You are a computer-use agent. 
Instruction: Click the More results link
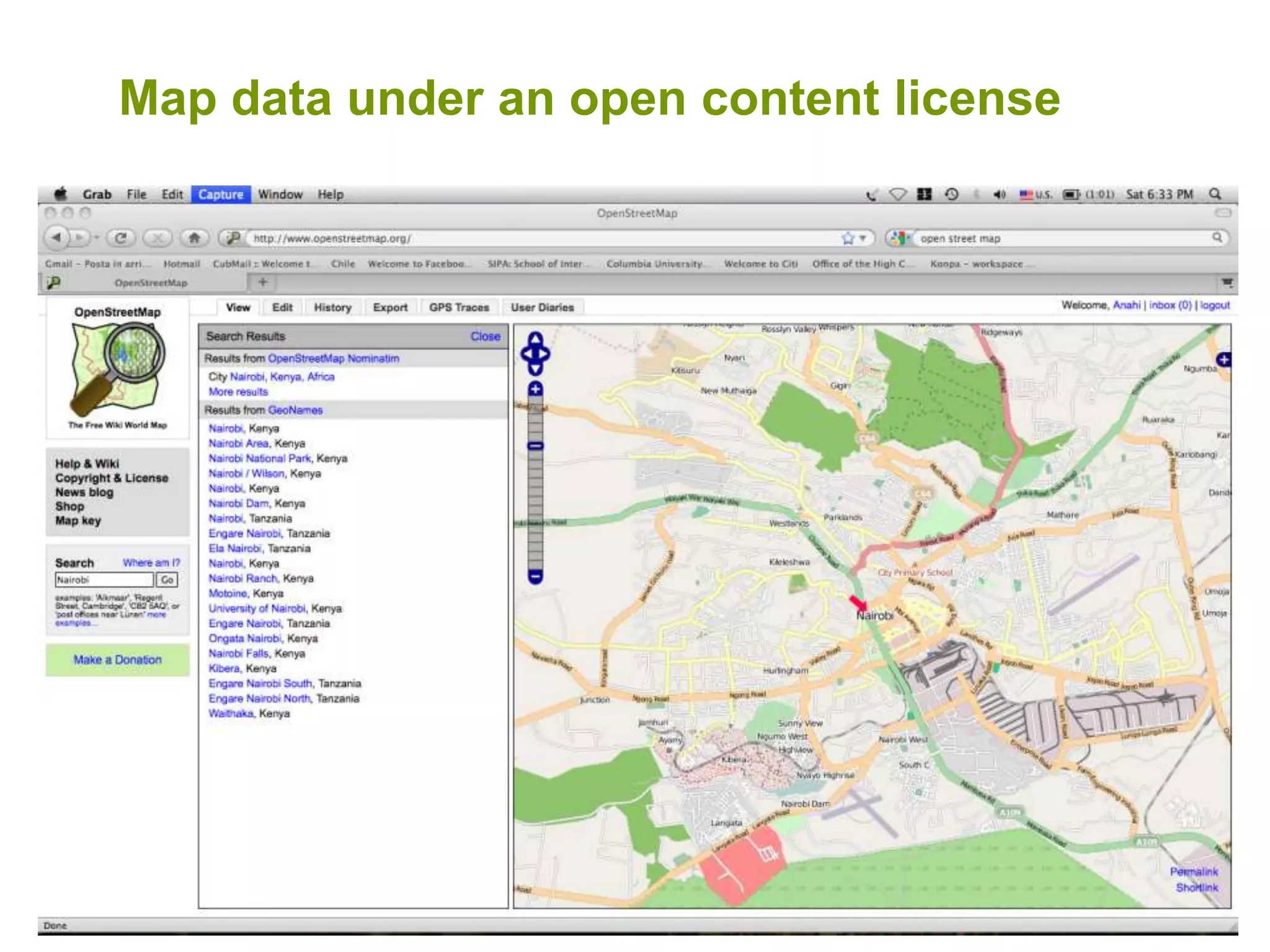click(x=238, y=392)
